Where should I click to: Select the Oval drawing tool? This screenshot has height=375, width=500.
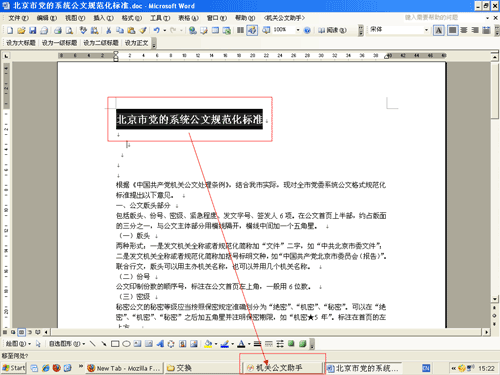coord(126,344)
